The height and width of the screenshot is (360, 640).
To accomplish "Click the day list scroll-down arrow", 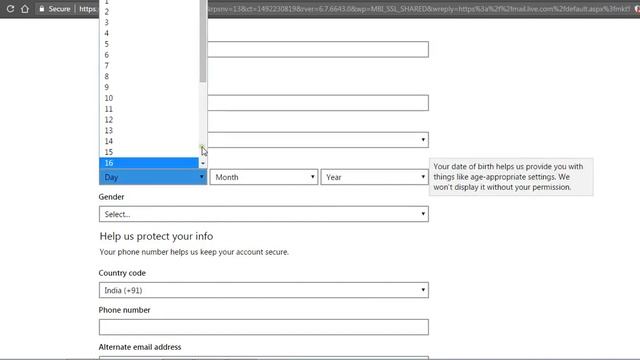I will pyautogui.click(x=203, y=163).
